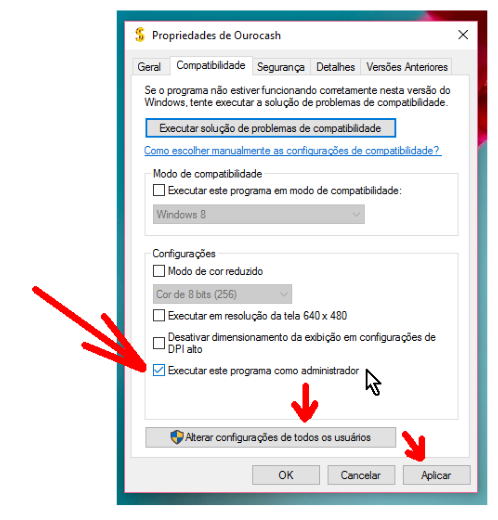The height and width of the screenshot is (520, 498).
Task: Confirm with the OK button
Action: pyautogui.click(x=286, y=475)
